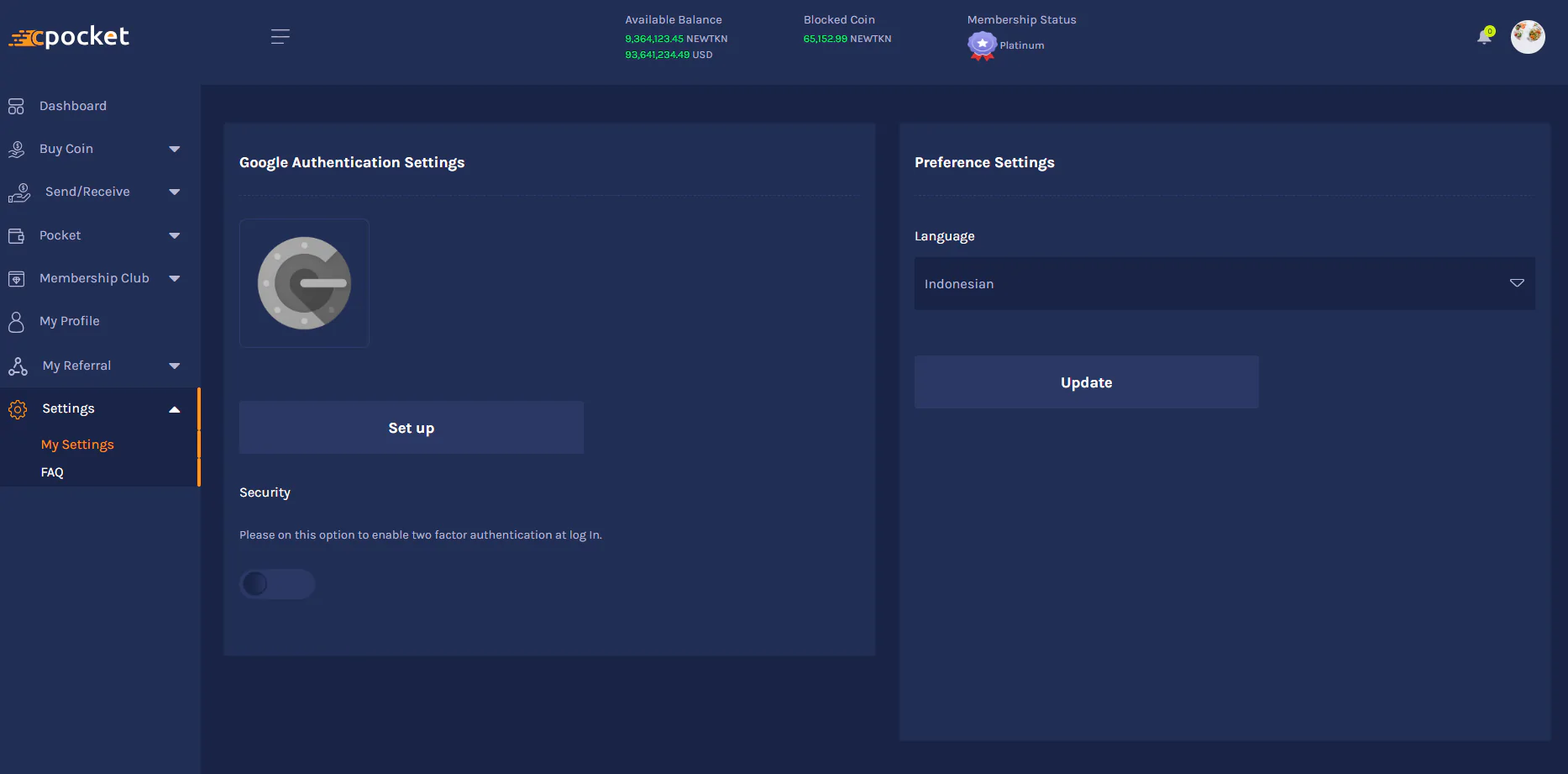Click the Platinum status text
Image resolution: width=1568 pixels, height=774 pixels.
point(1022,45)
